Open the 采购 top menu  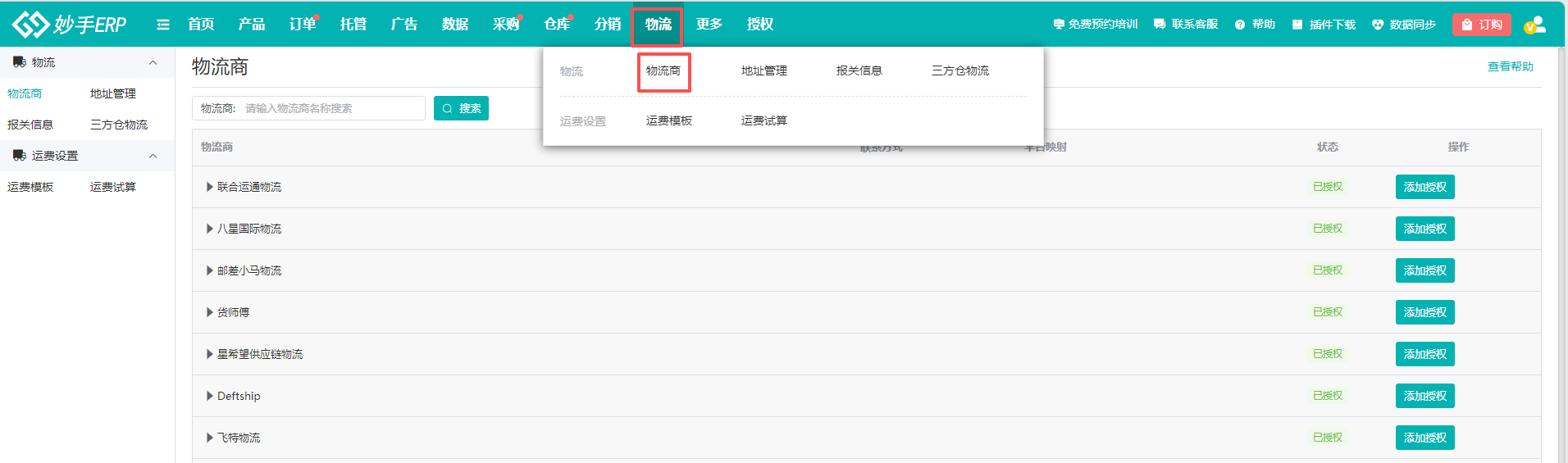tap(506, 25)
